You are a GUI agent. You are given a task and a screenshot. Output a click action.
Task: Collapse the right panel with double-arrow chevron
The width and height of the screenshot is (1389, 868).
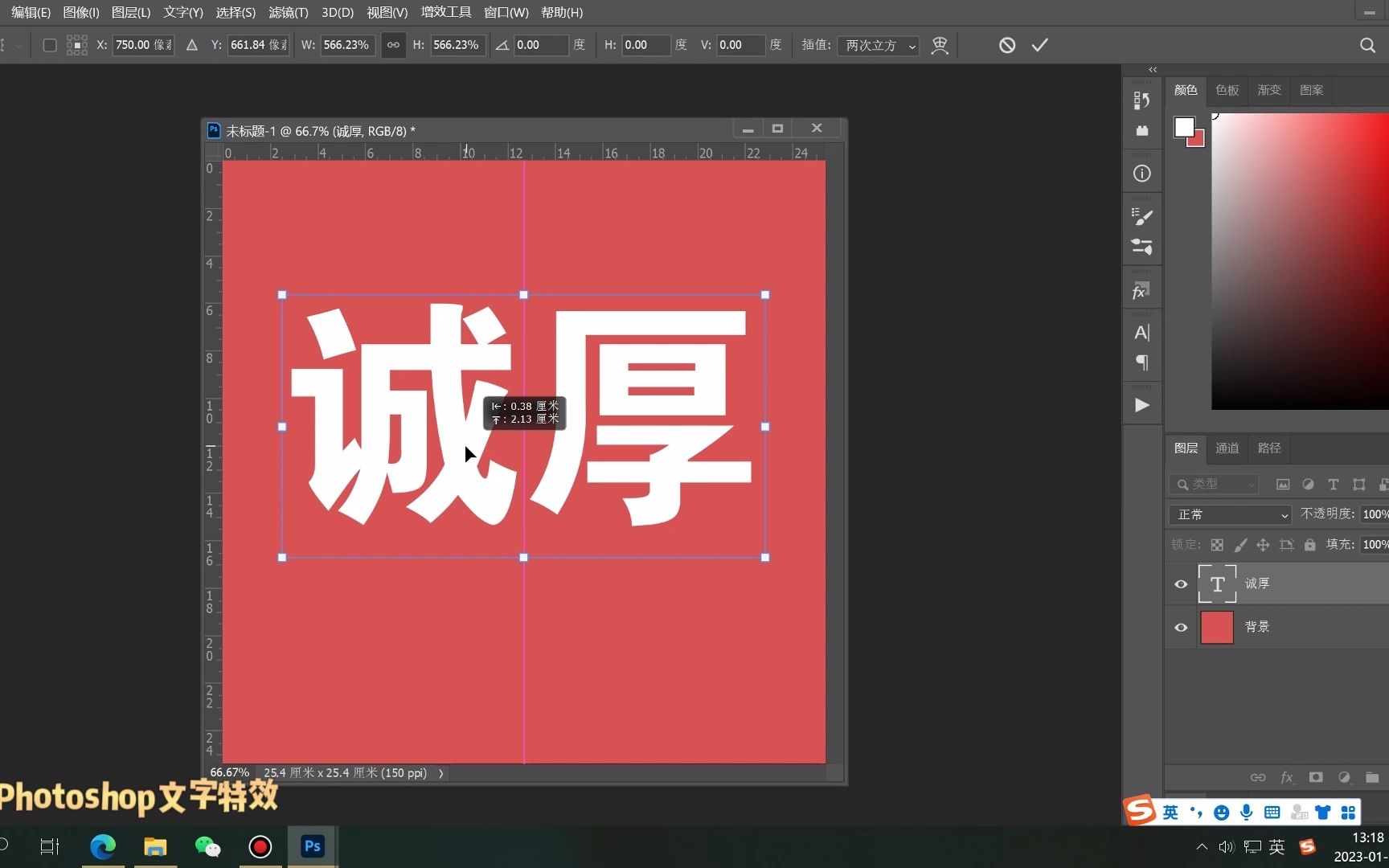pyautogui.click(x=1152, y=70)
